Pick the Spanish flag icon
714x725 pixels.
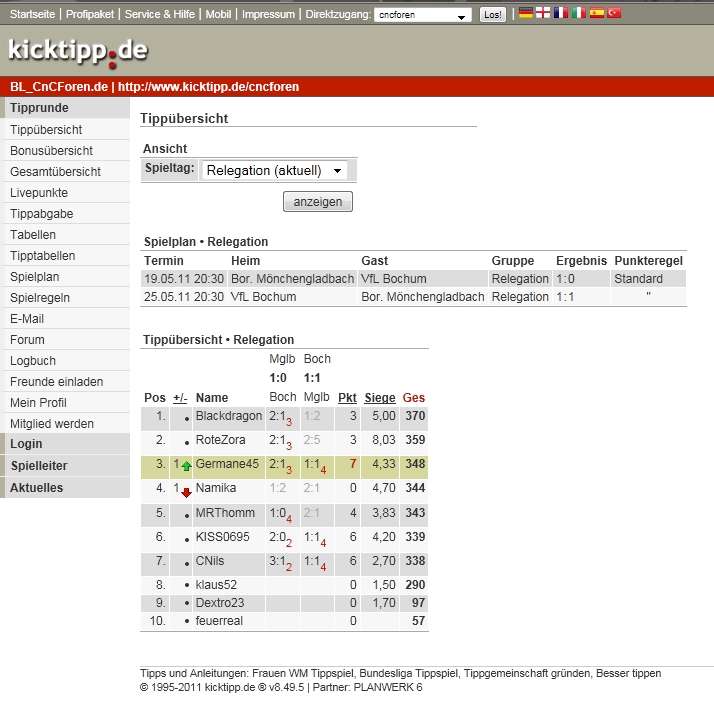coord(597,14)
